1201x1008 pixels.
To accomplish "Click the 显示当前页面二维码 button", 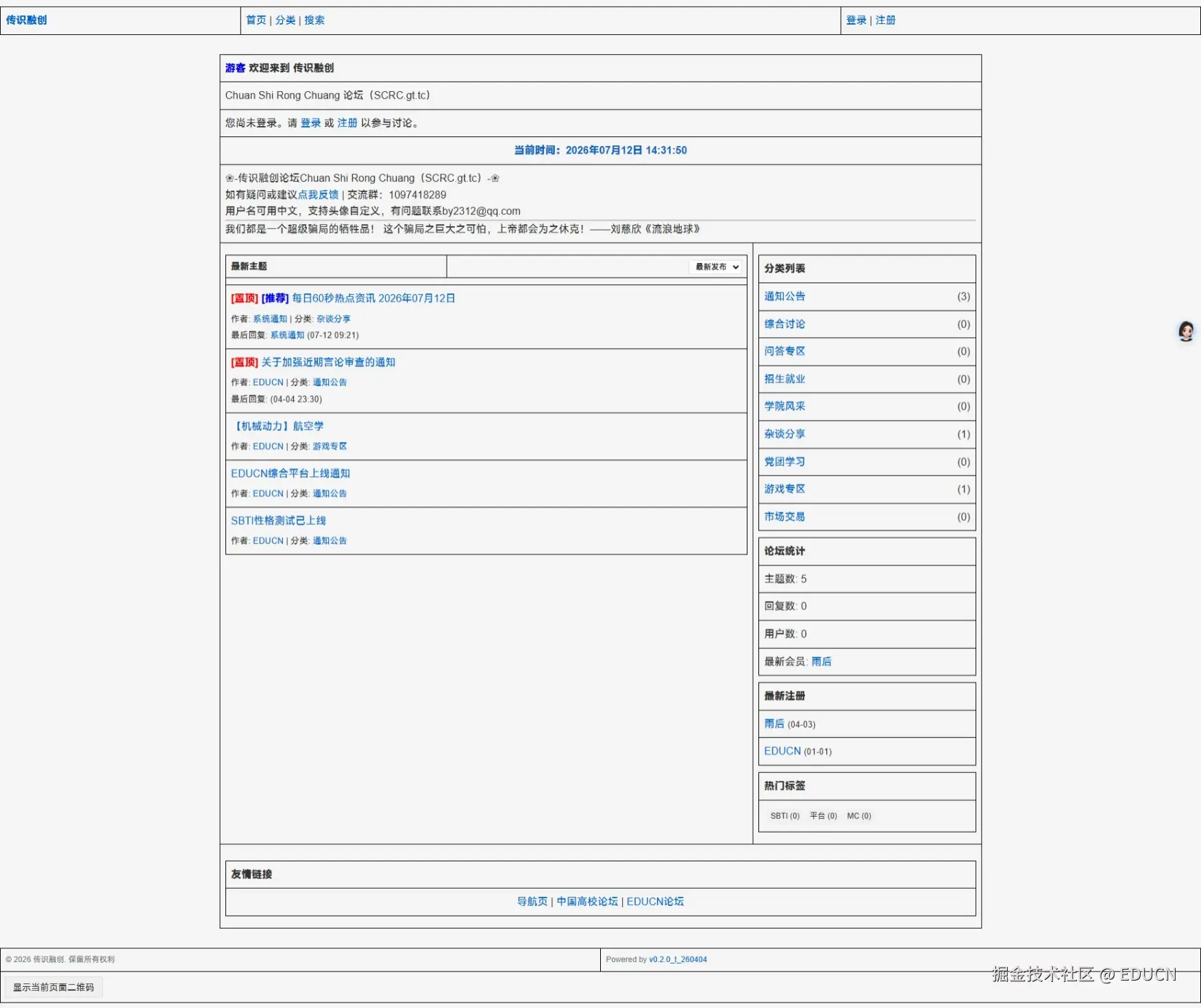I will click(x=53, y=988).
